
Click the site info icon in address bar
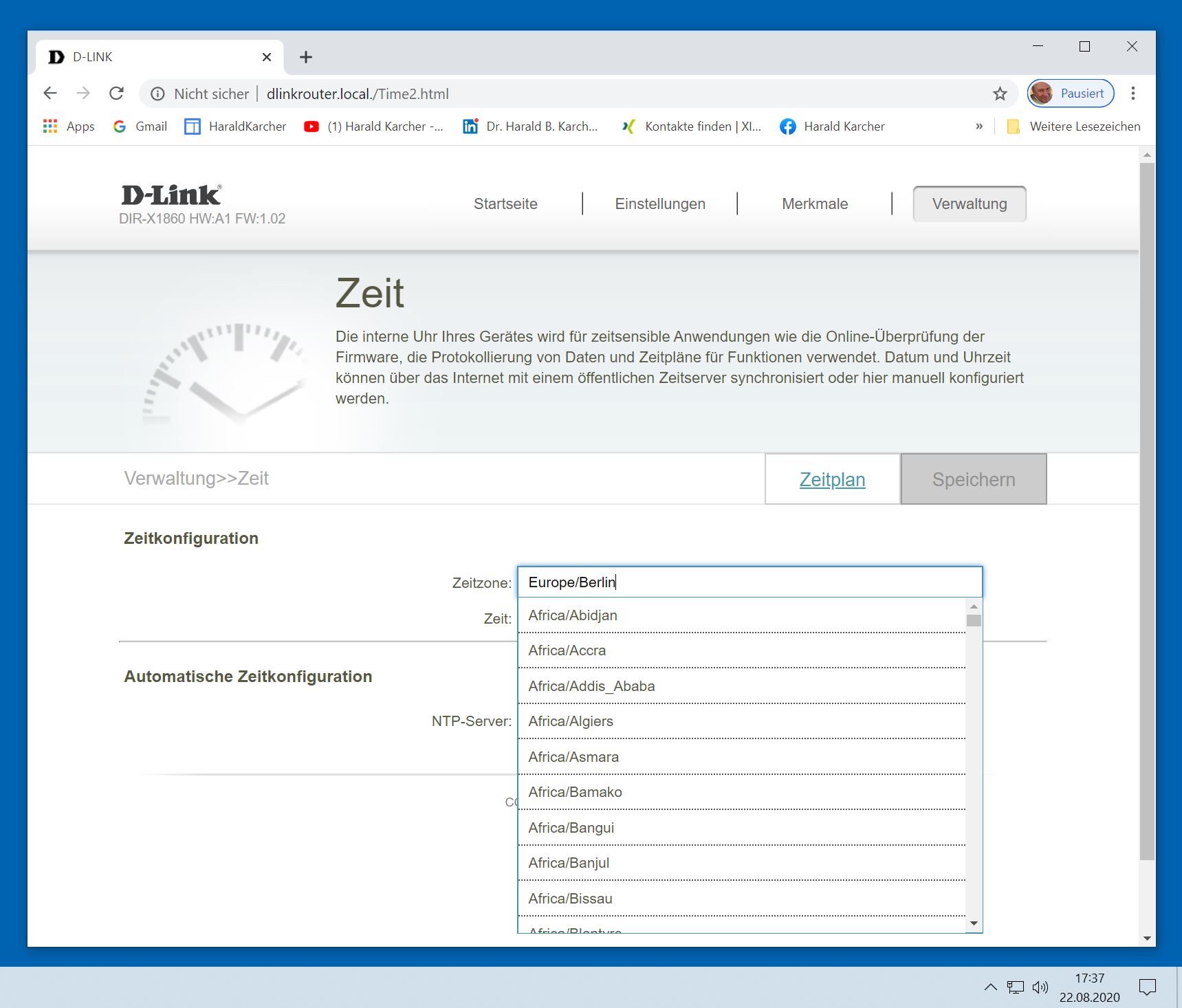coord(157,94)
